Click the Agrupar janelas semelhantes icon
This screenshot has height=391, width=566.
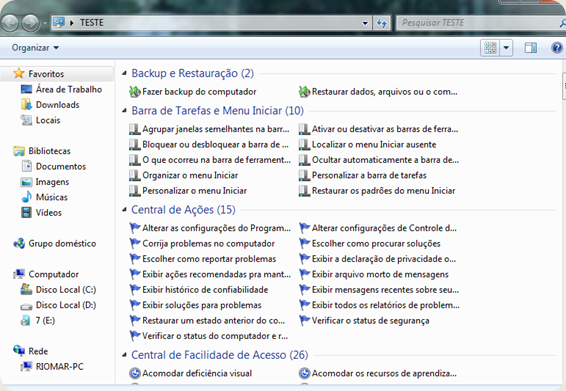tap(135, 129)
